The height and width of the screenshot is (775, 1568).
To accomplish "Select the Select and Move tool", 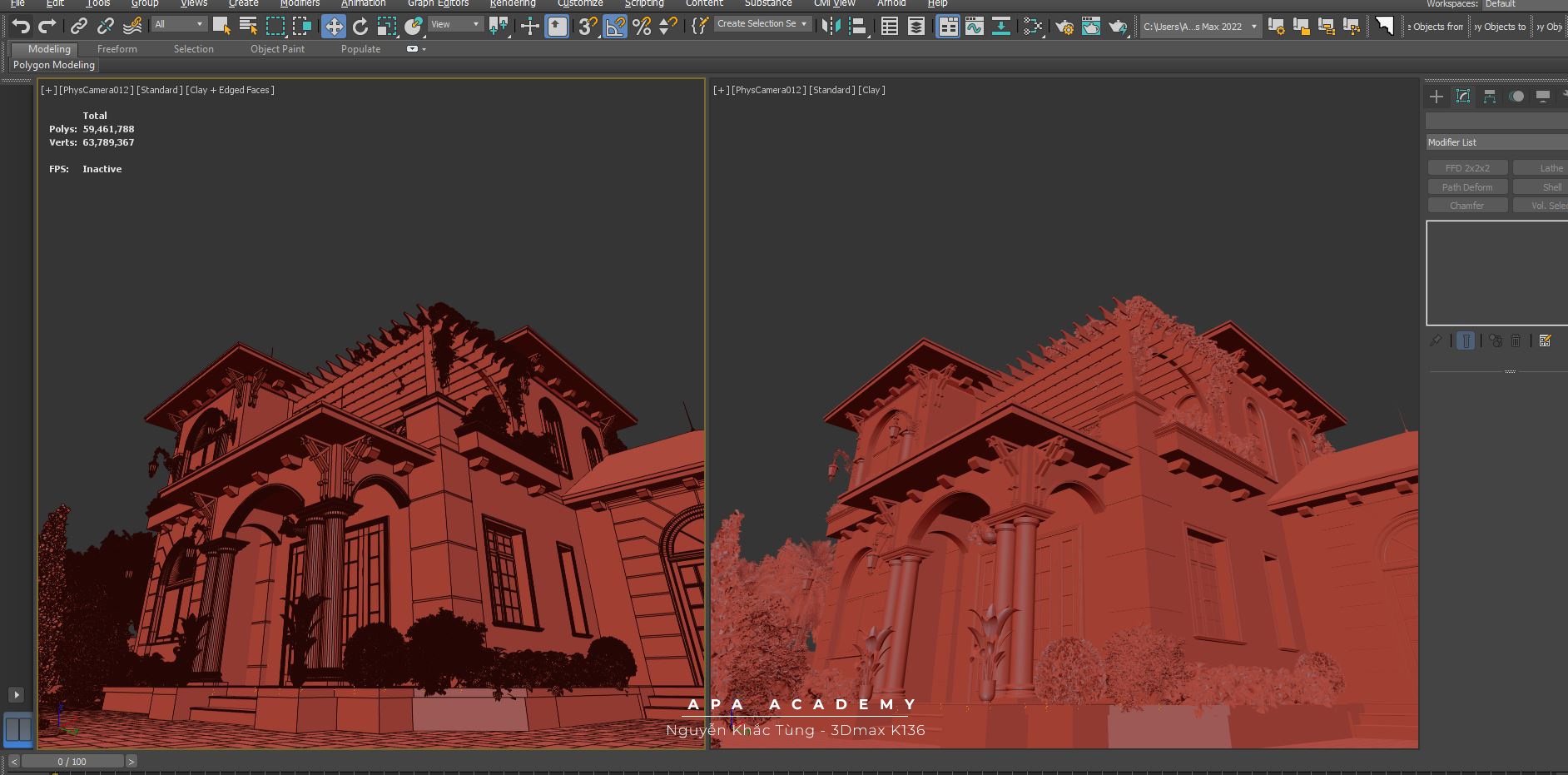I will pos(333,26).
